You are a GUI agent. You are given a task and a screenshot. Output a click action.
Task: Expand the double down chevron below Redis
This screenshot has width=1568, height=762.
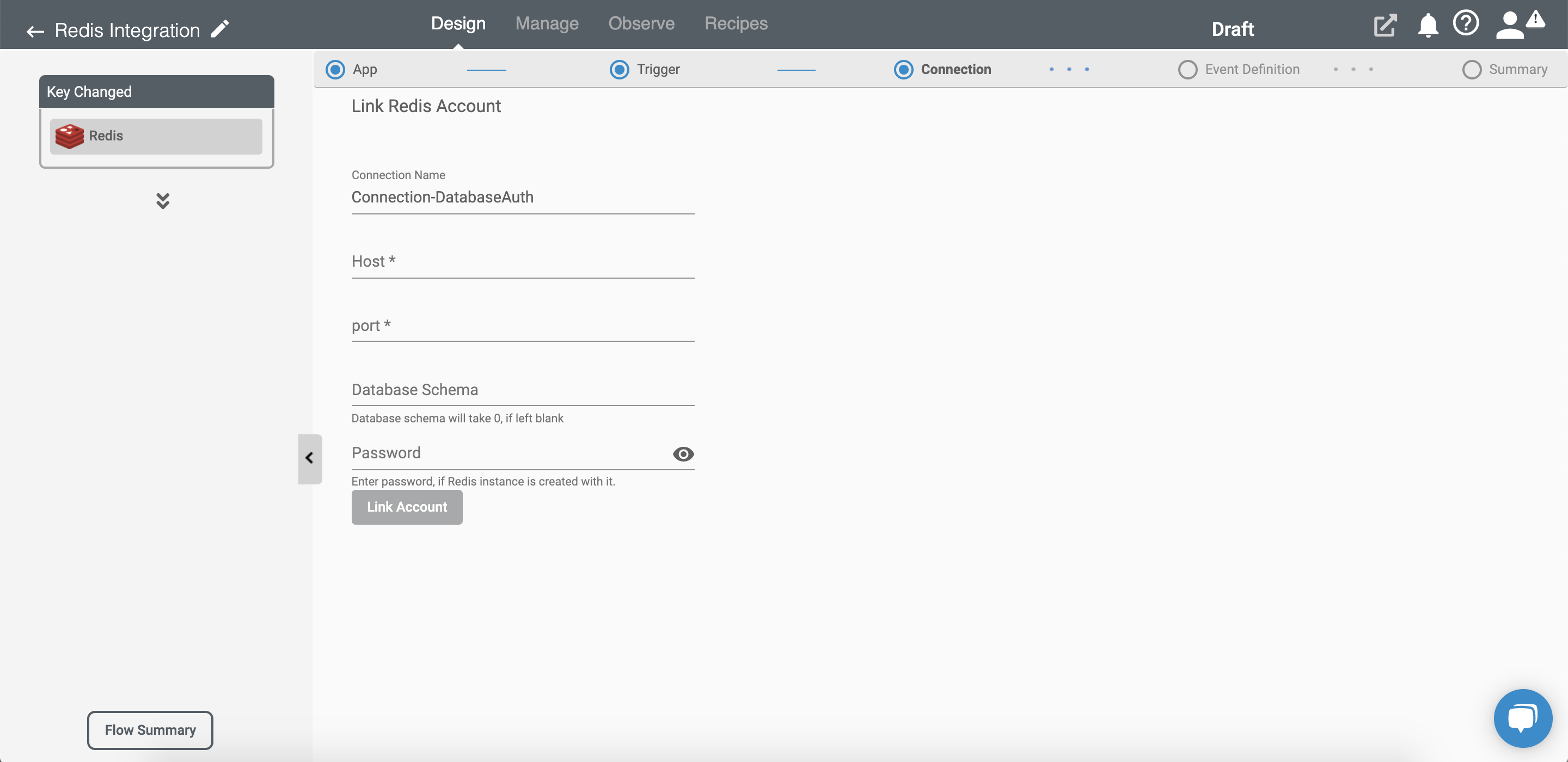163,199
